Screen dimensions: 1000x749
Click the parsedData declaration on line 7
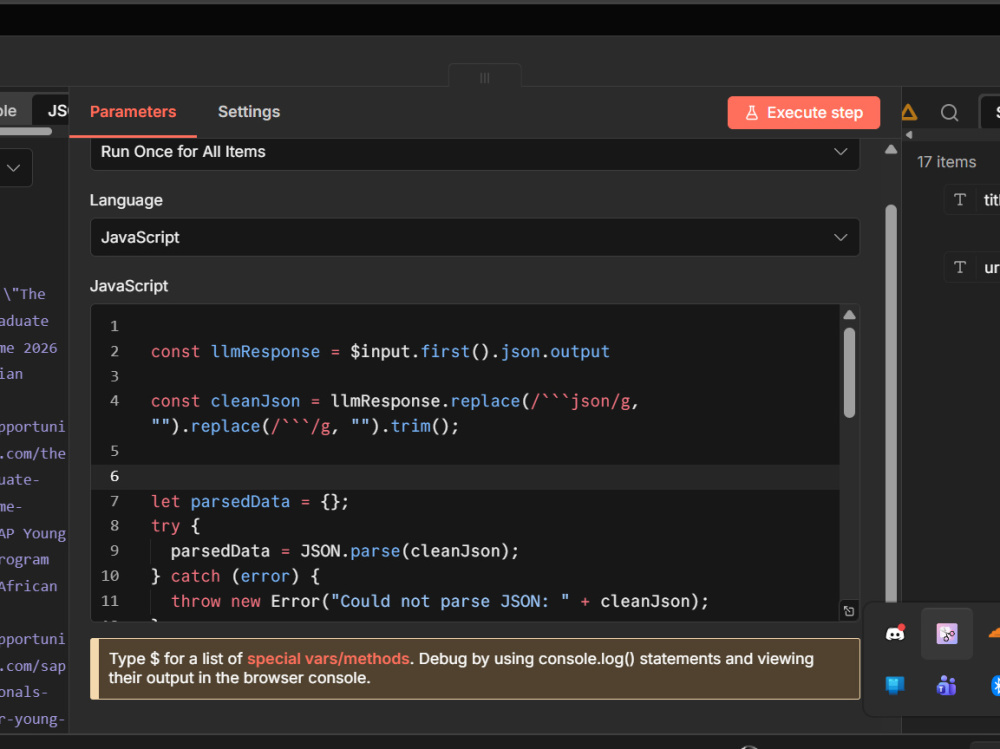pyautogui.click(x=240, y=501)
